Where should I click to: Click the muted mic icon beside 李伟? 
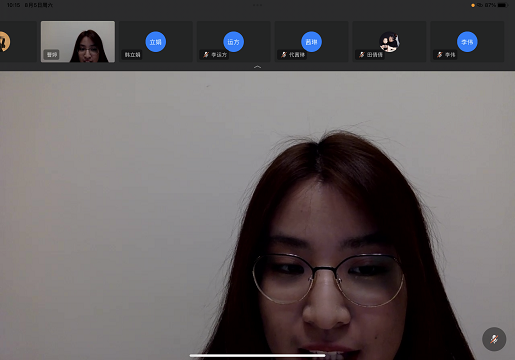coord(440,55)
